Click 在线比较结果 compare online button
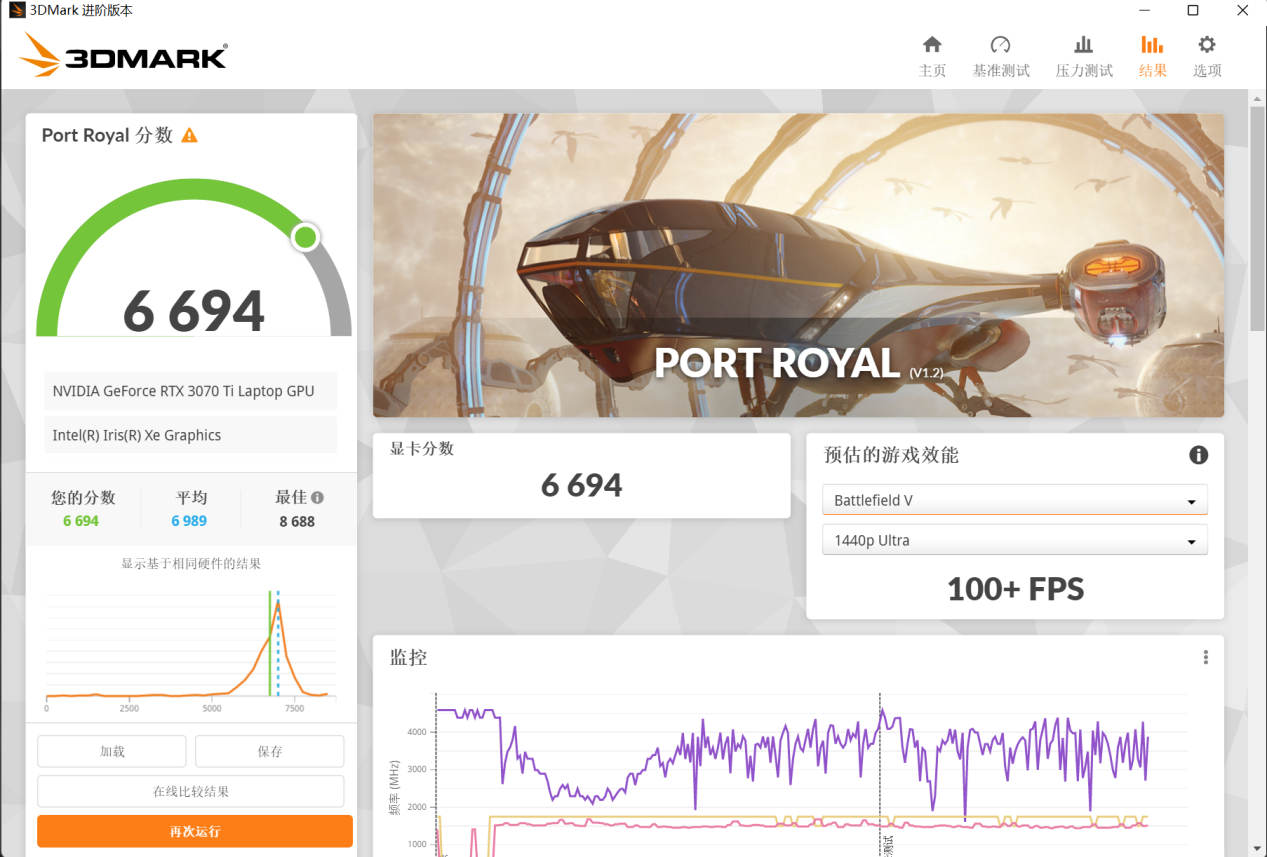Viewport: 1267px width, 857px height. click(191, 791)
